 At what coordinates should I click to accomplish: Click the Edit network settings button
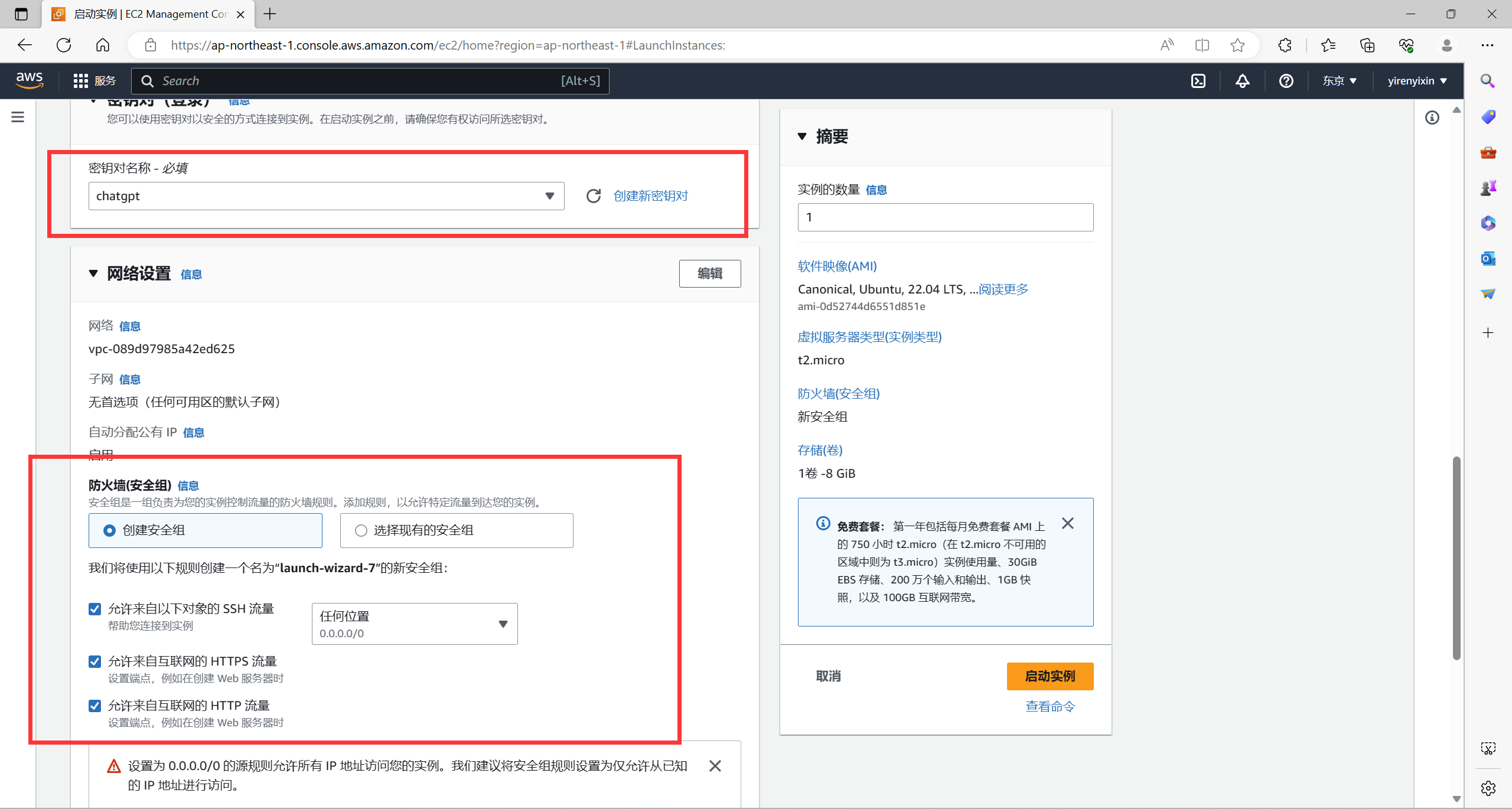[710, 273]
